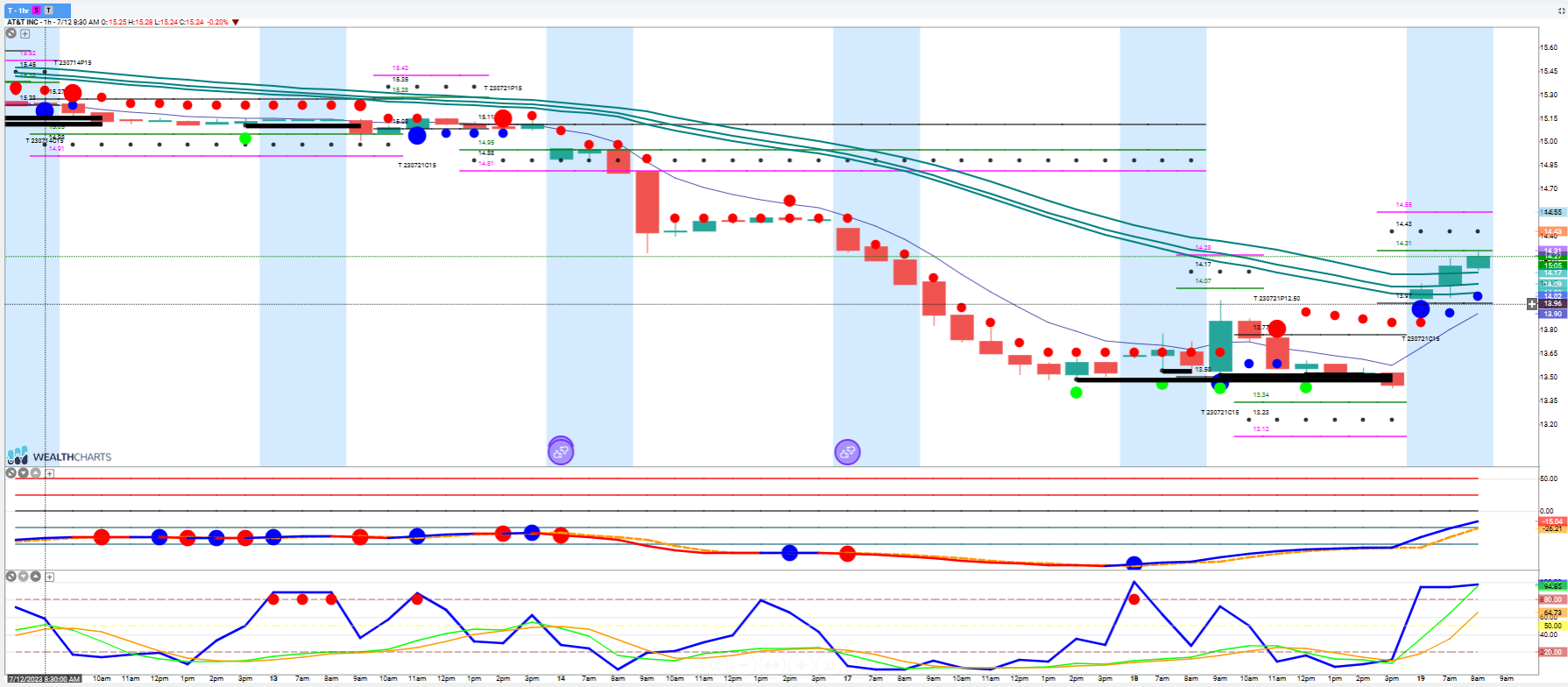Click the WealthCharts logo
The image size is (1568, 687).
tap(60, 456)
